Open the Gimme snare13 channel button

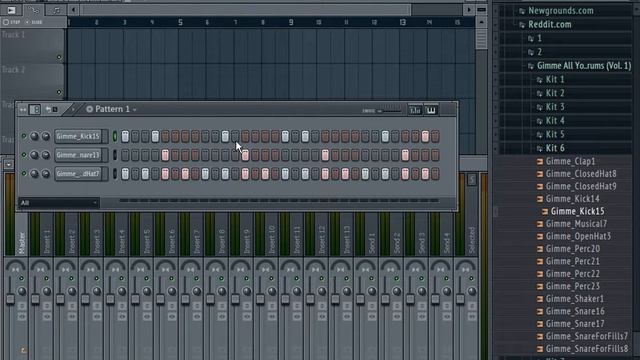78,155
